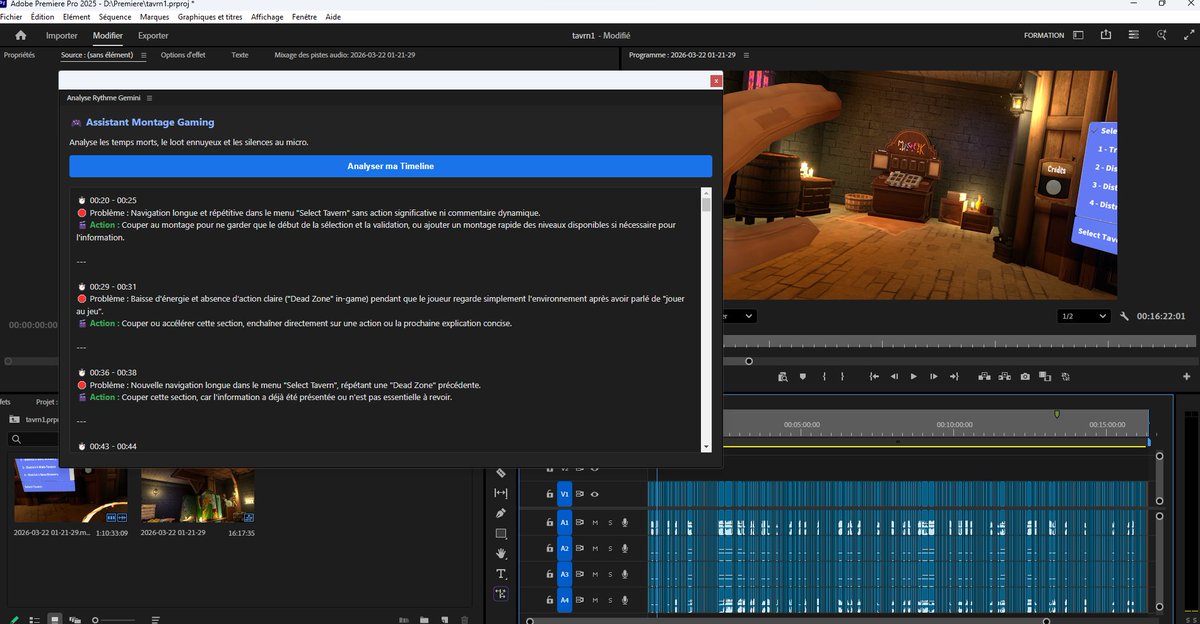Image resolution: width=1200 pixels, height=624 pixels.
Task: Open the Texte panel tab
Action: (x=240, y=55)
